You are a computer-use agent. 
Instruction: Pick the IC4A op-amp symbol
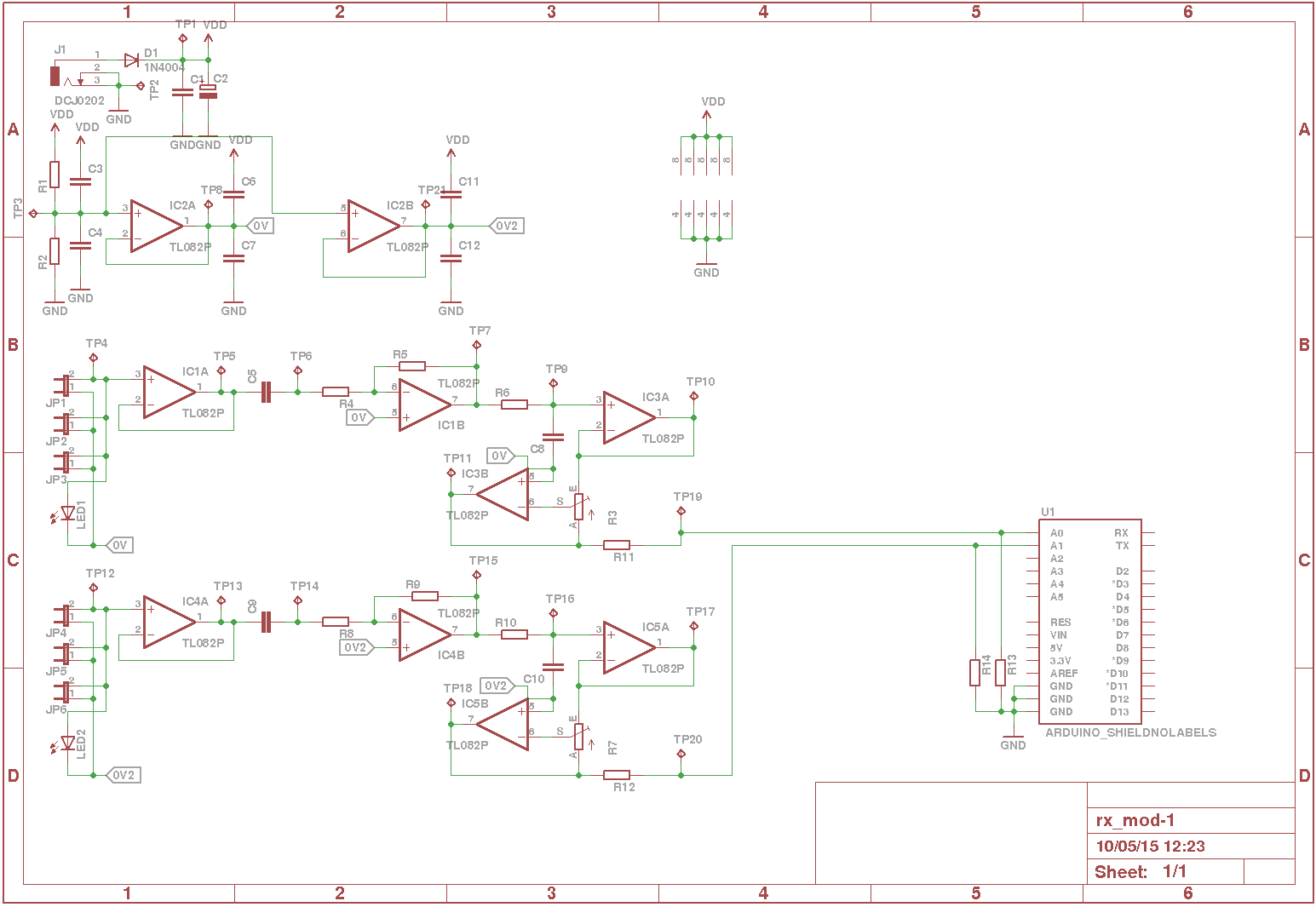tap(170, 622)
